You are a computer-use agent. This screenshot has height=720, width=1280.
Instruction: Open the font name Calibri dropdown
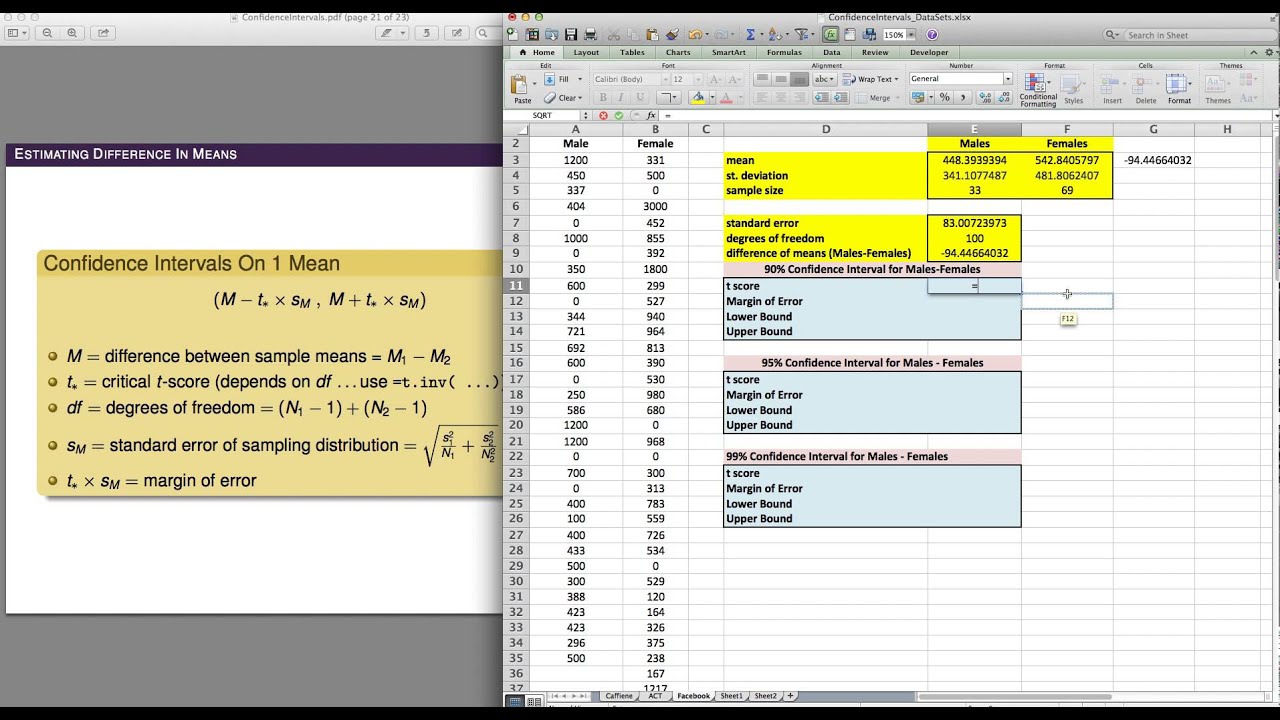665,79
